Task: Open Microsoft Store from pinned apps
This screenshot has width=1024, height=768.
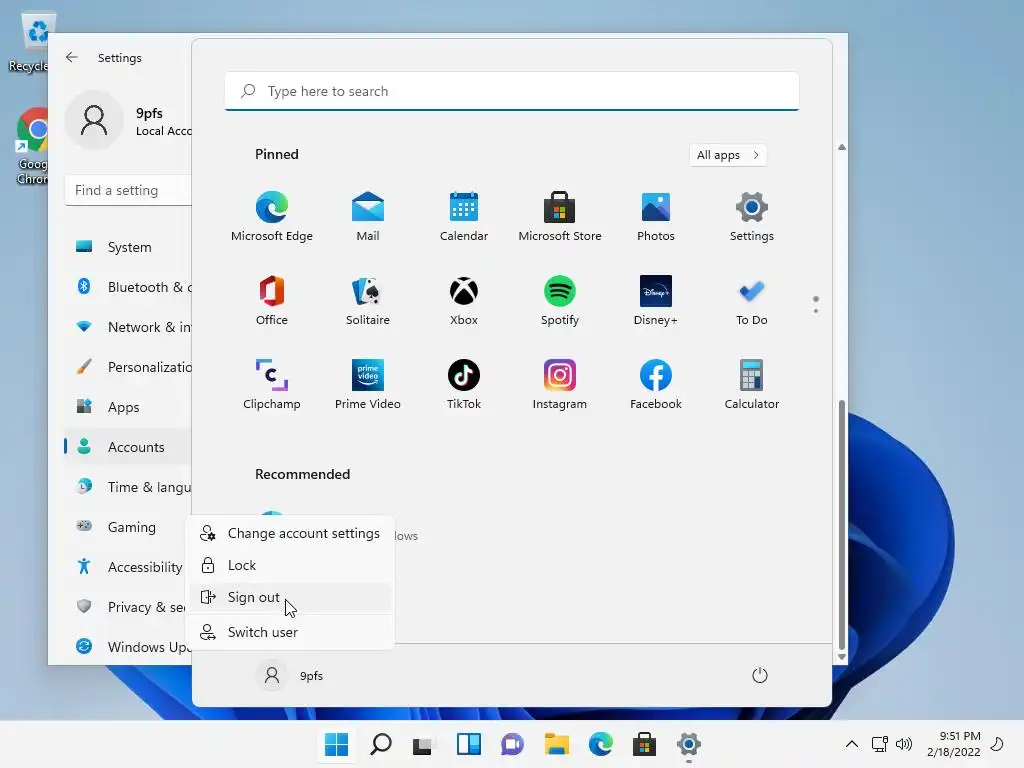Action: click(x=560, y=216)
